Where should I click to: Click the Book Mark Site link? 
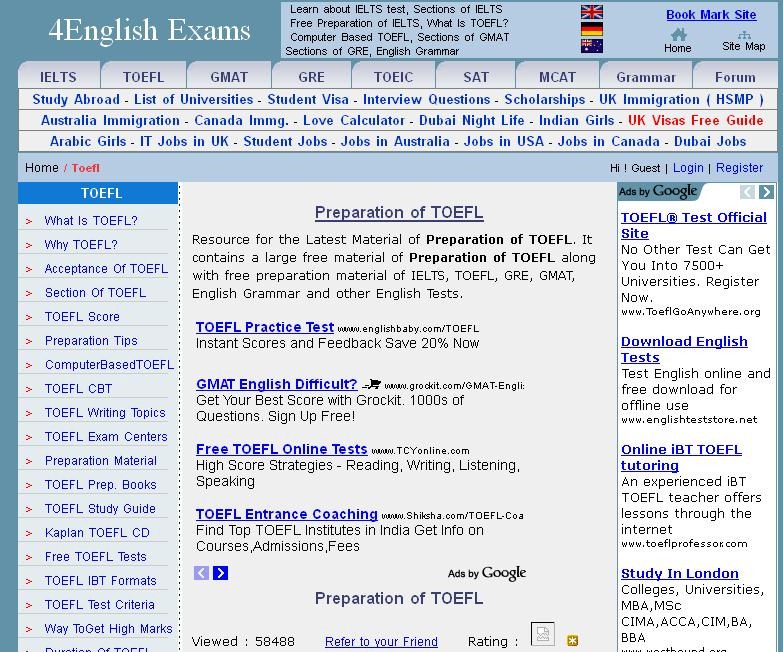[711, 15]
